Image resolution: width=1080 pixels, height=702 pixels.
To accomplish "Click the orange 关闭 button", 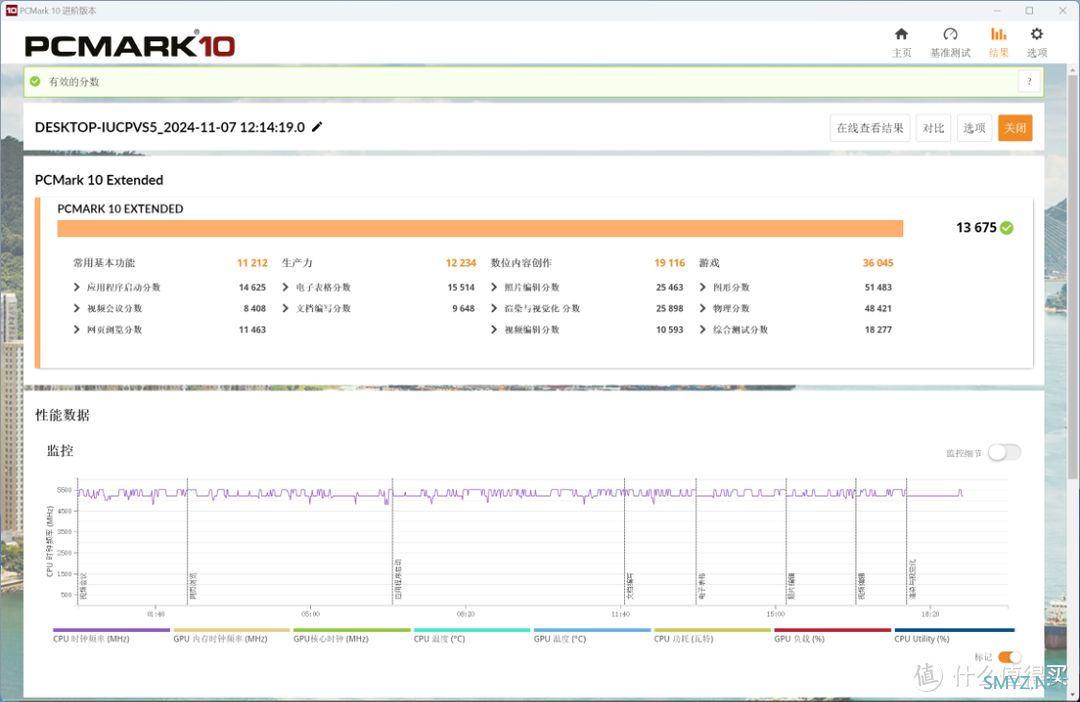I will (1015, 128).
